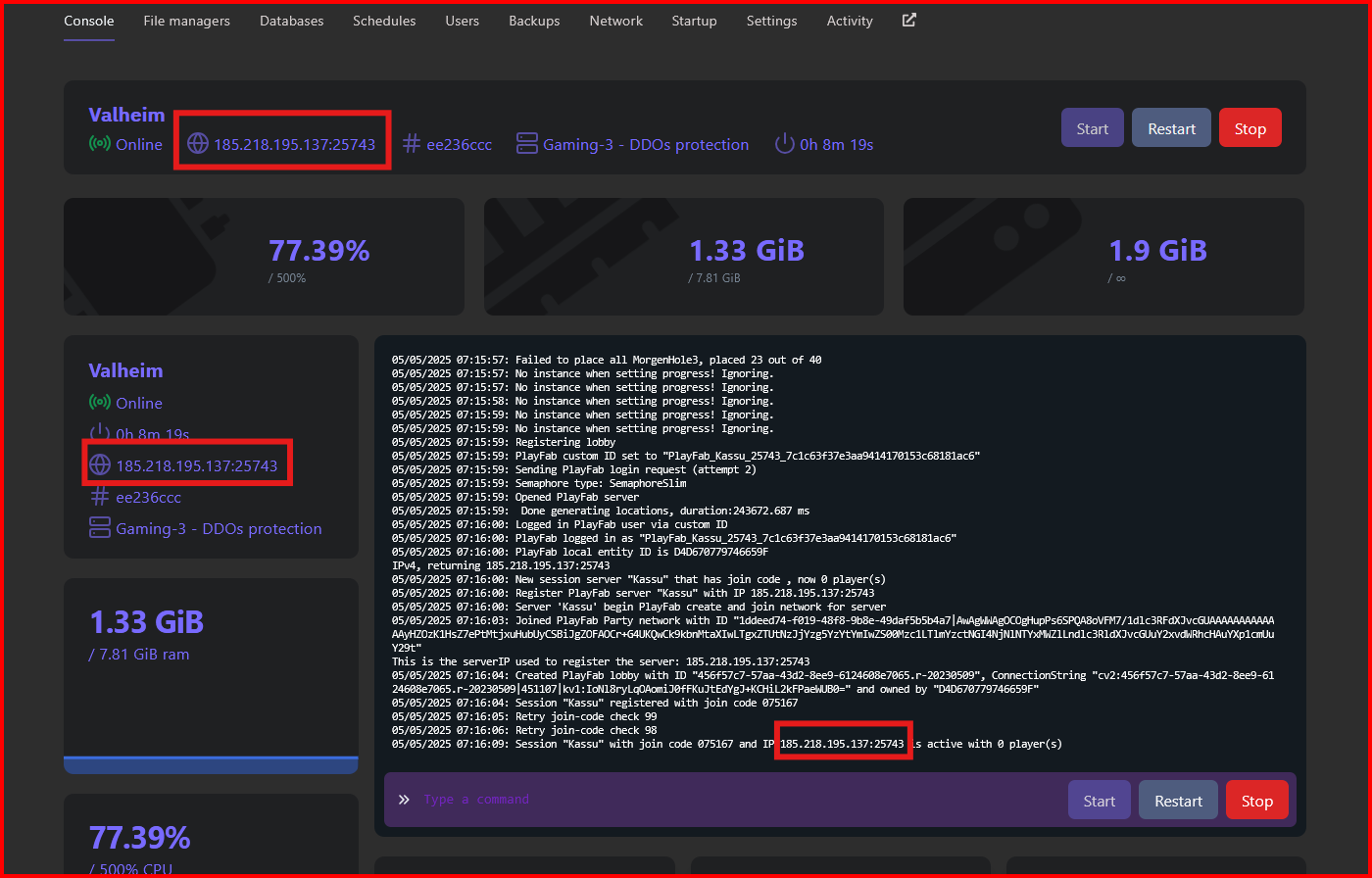
Task: Click the globe icon in header card
Action: pyautogui.click(x=198, y=144)
